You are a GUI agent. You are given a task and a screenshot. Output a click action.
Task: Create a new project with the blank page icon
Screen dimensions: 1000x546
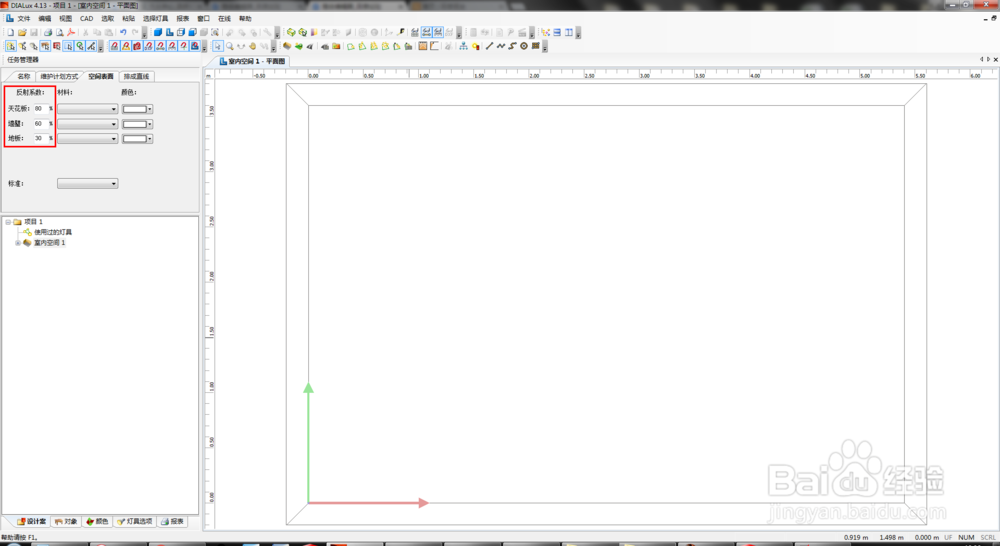pyautogui.click(x=11, y=32)
